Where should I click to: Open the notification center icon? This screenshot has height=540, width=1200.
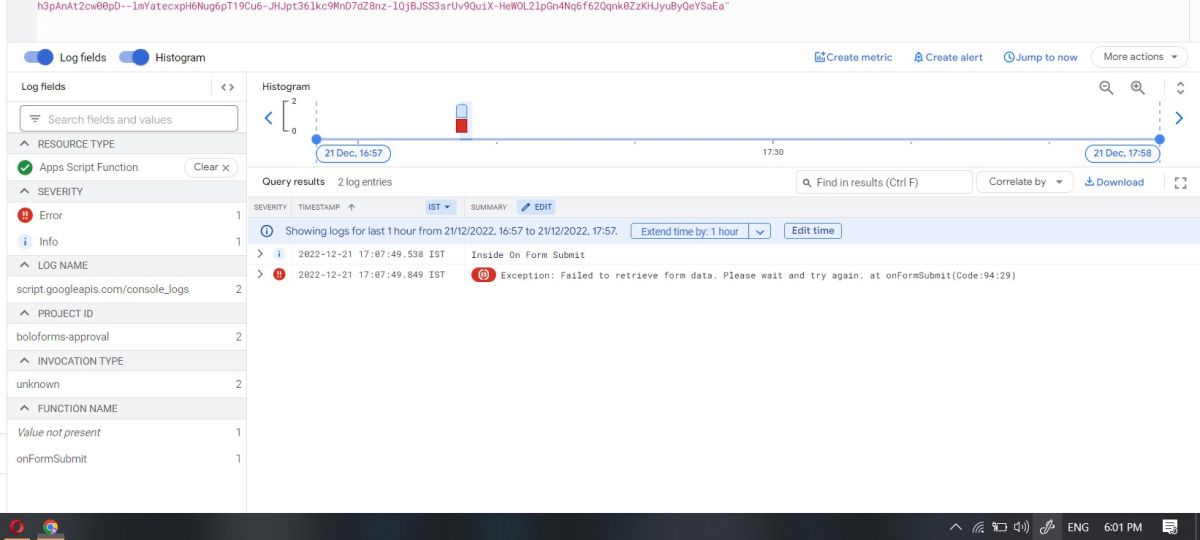coord(1170,526)
